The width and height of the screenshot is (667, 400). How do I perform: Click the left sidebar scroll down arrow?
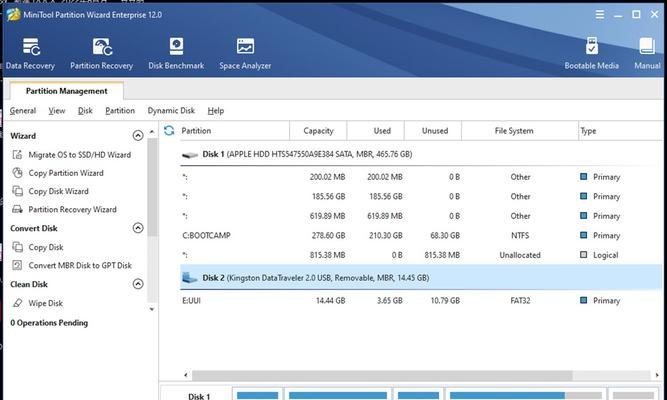pyautogui.click(x=152, y=309)
